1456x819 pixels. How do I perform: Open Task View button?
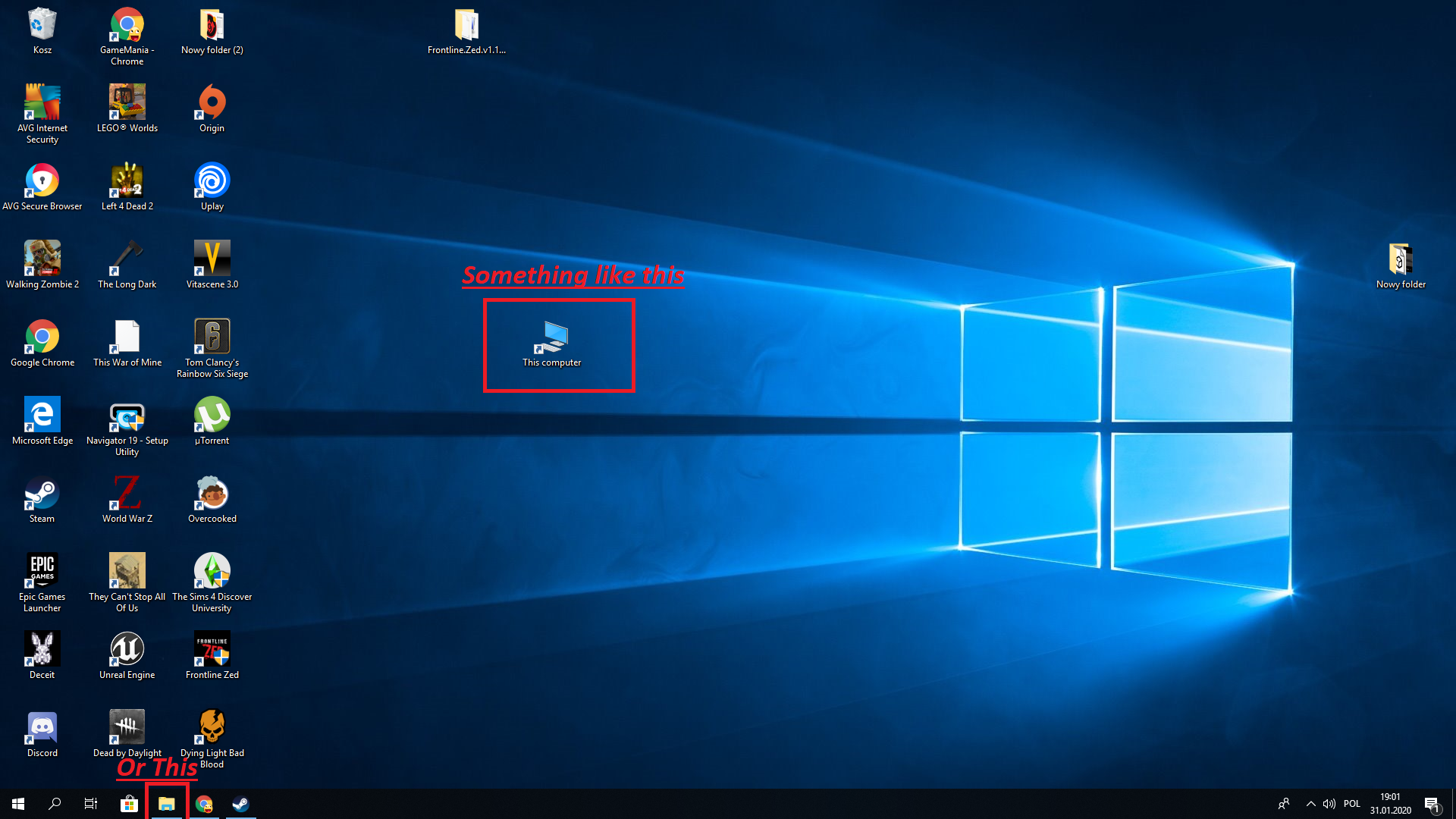point(90,803)
